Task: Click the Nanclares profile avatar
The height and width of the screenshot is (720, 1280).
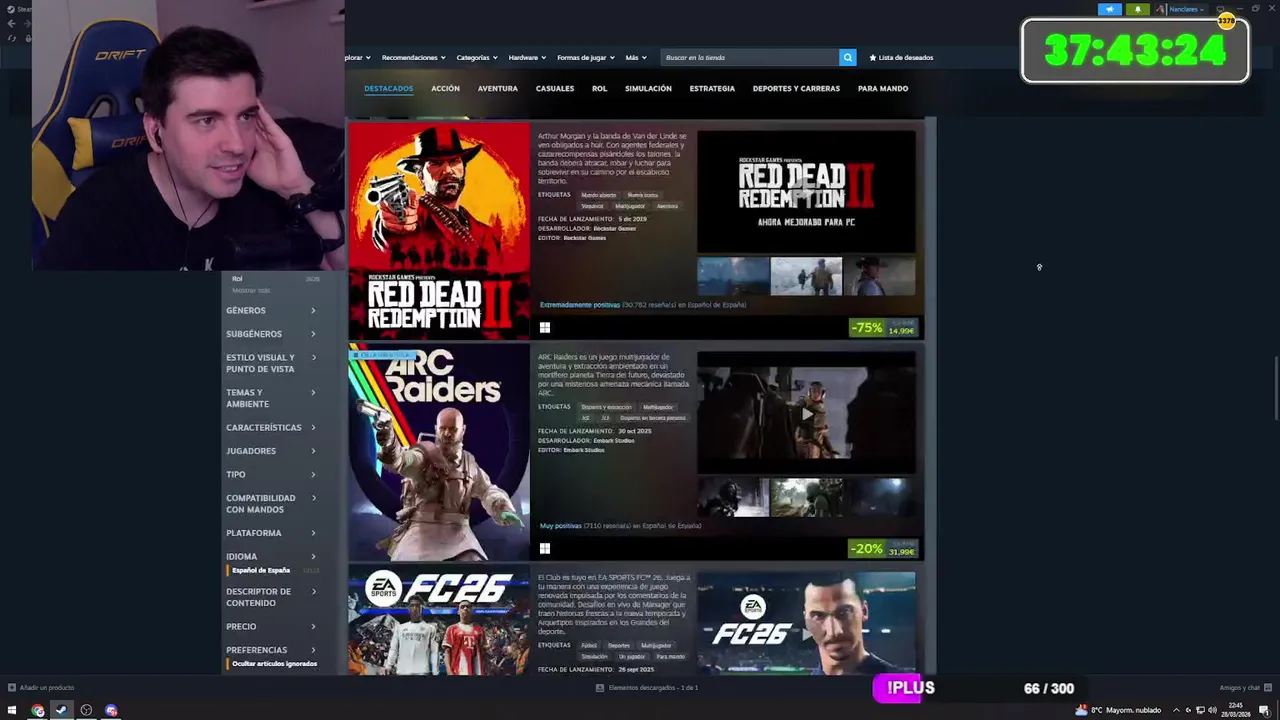Action: tap(1161, 9)
